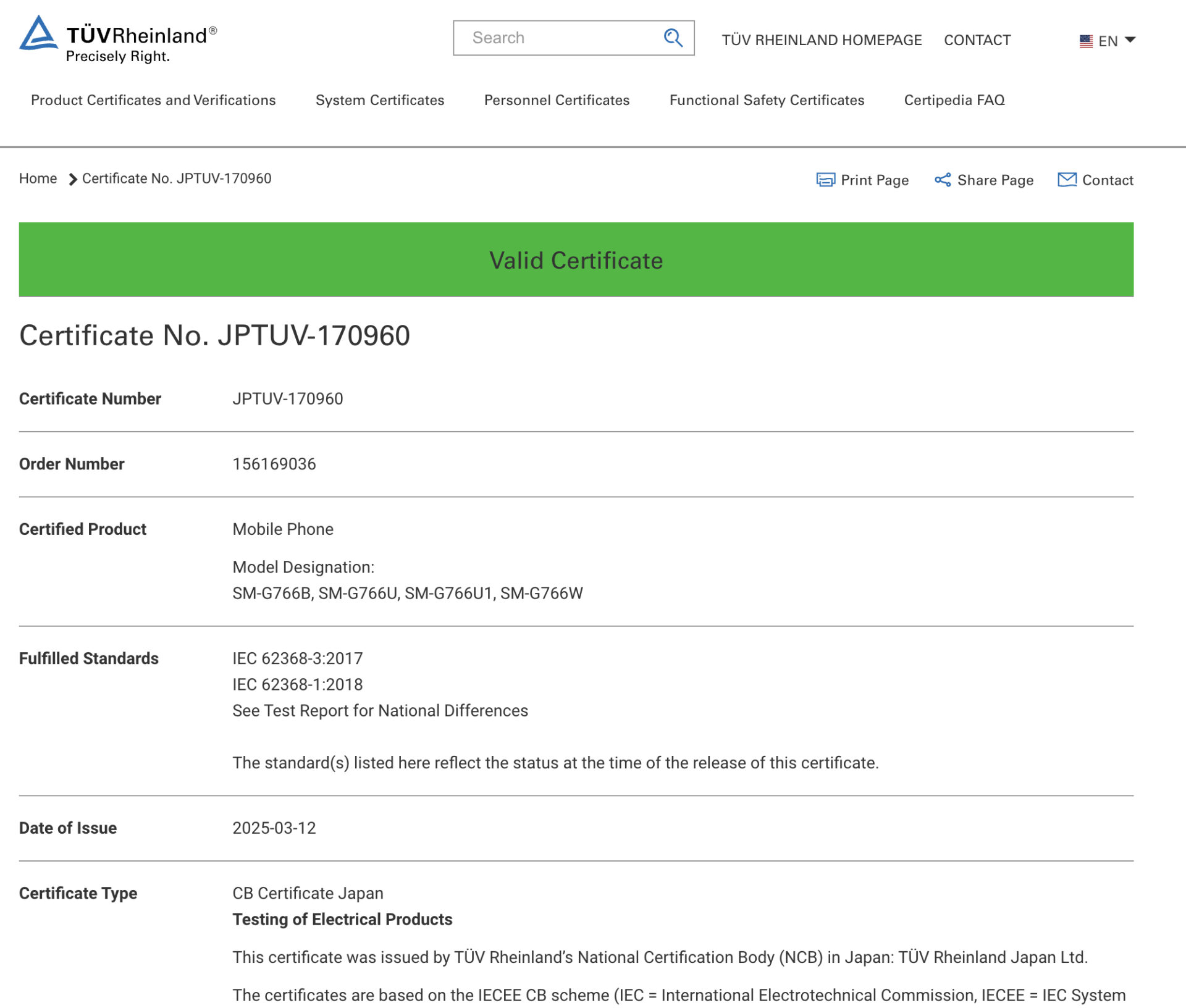Click the printer icon beside Print Page
The image size is (1186, 1008).
tap(825, 180)
